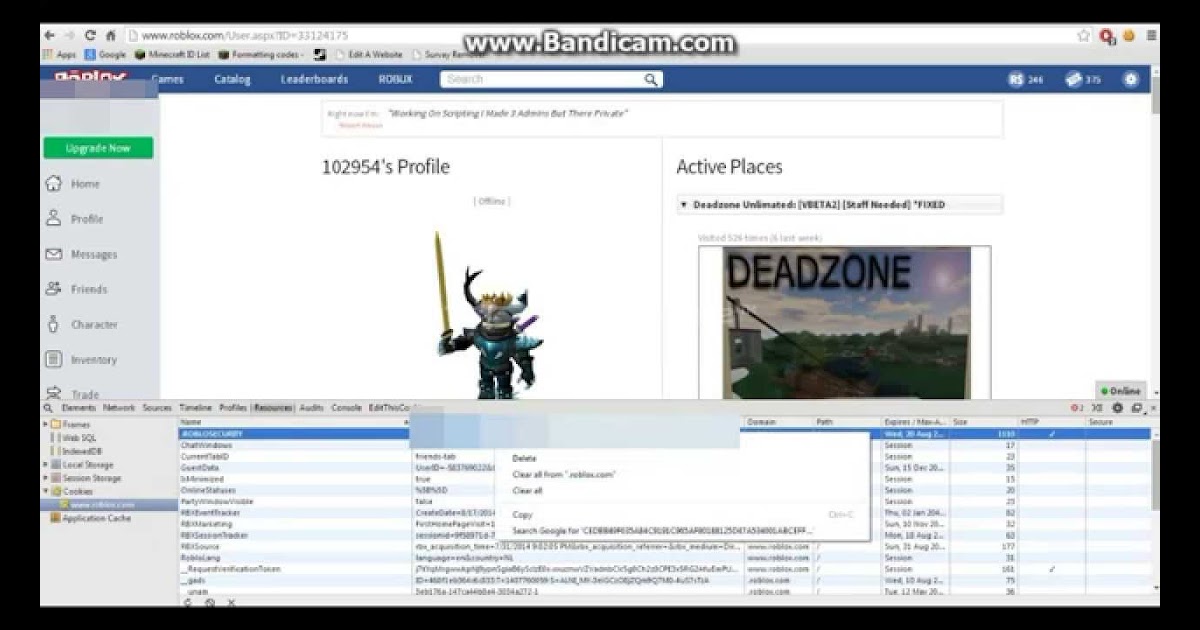Select the RBXEventTracker cookie row
Screen dimensions: 1200x630
point(665,512)
